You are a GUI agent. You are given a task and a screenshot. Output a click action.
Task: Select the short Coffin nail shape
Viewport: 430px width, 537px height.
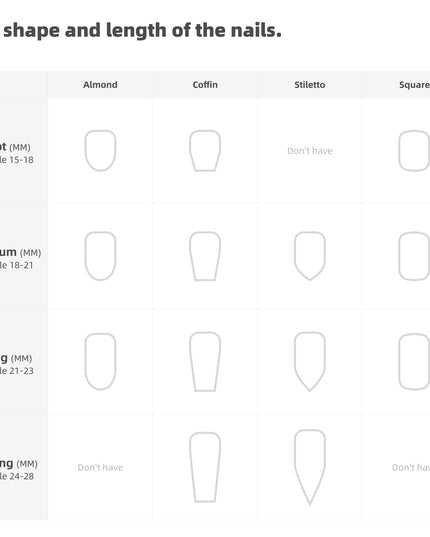coord(205,150)
